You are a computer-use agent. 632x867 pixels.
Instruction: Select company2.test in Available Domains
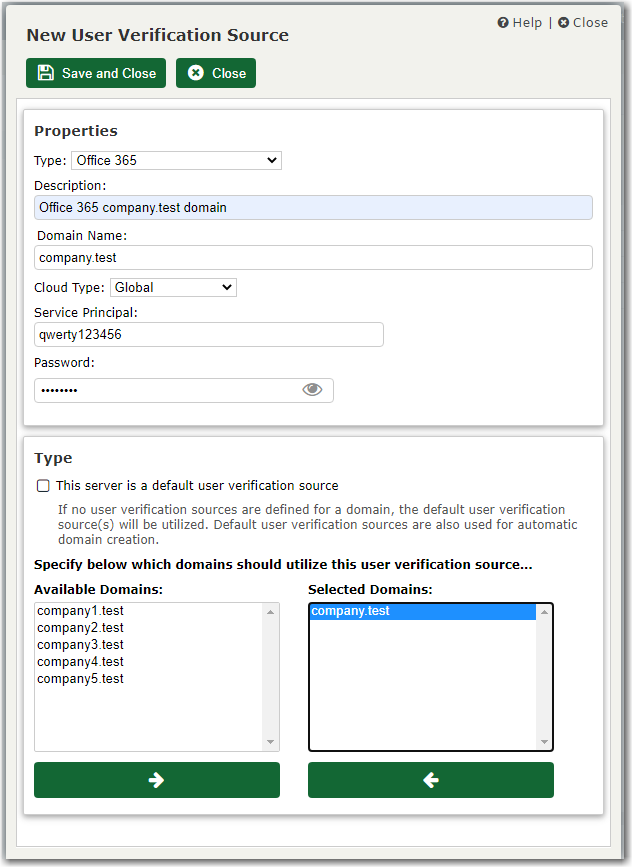[x=149, y=628]
